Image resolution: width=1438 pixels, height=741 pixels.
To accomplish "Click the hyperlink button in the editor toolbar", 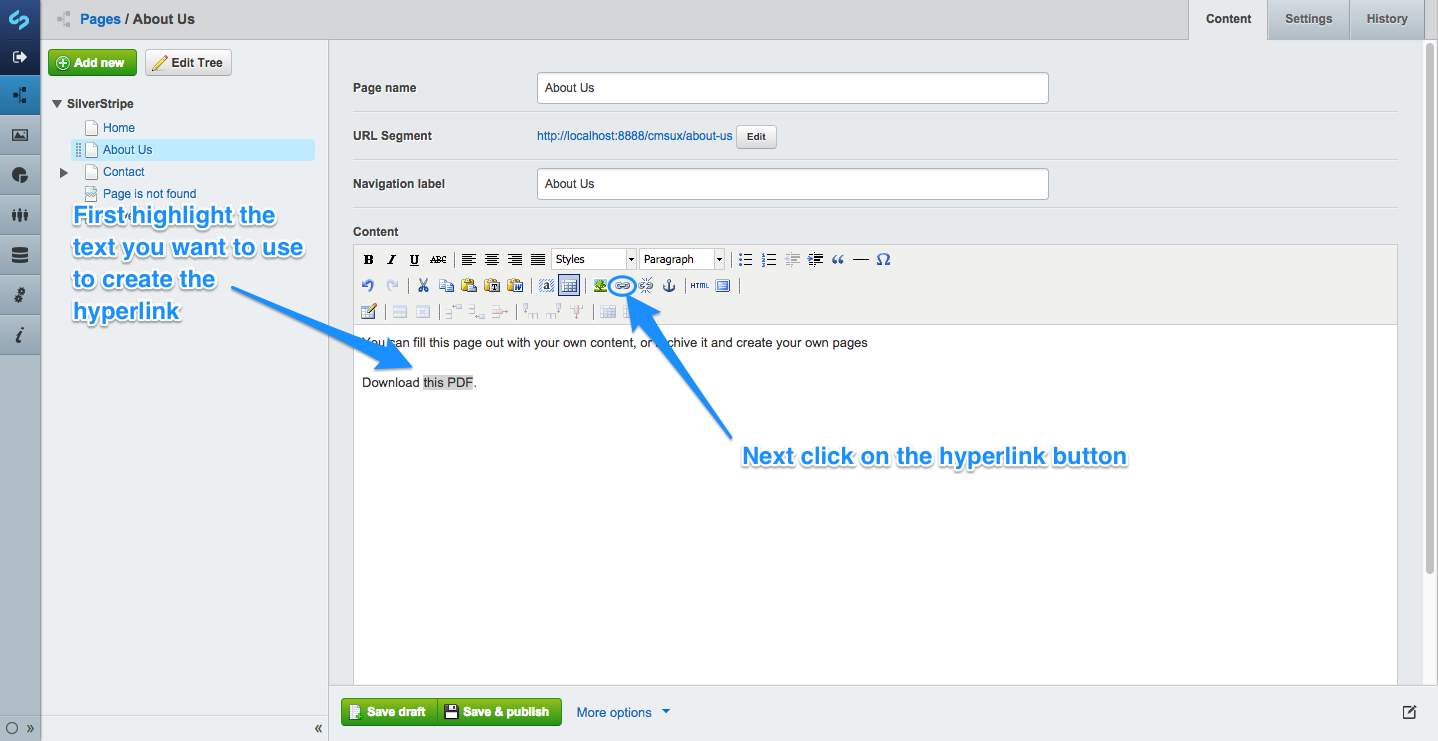I will (x=622, y=285).
